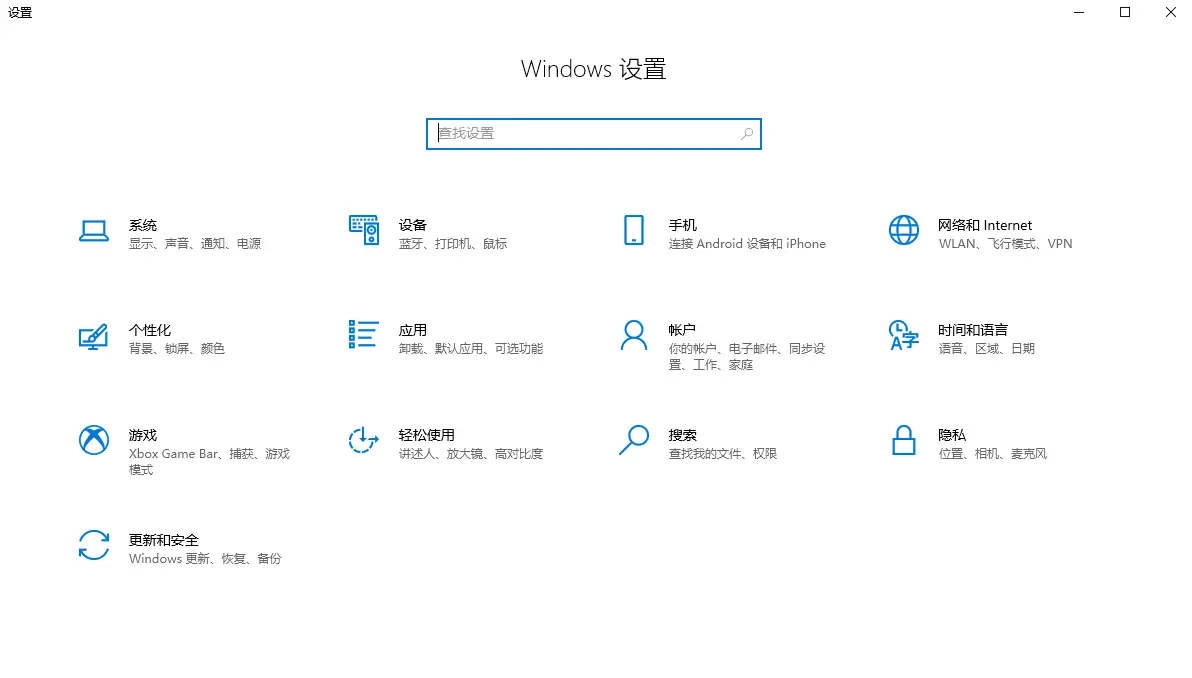The height and width of the screenshot is (678, 1192).
Task: Click the text 卸载、默认应用、可选功能
Action: point(471,348)
